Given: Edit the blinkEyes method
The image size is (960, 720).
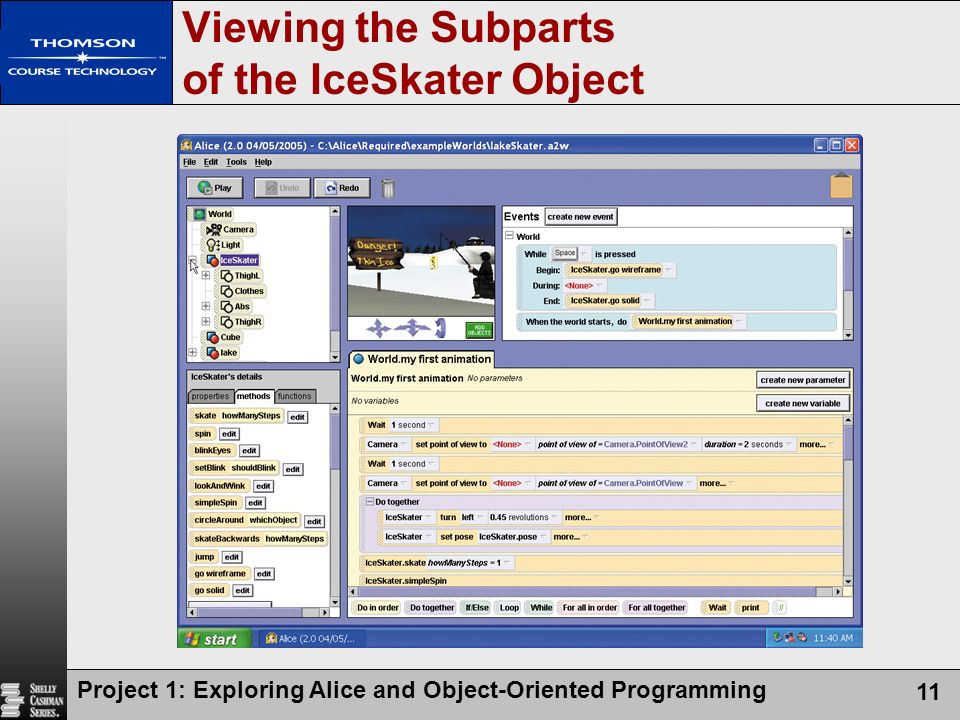Looking at the screenshot, I should [x=249, y=451].
